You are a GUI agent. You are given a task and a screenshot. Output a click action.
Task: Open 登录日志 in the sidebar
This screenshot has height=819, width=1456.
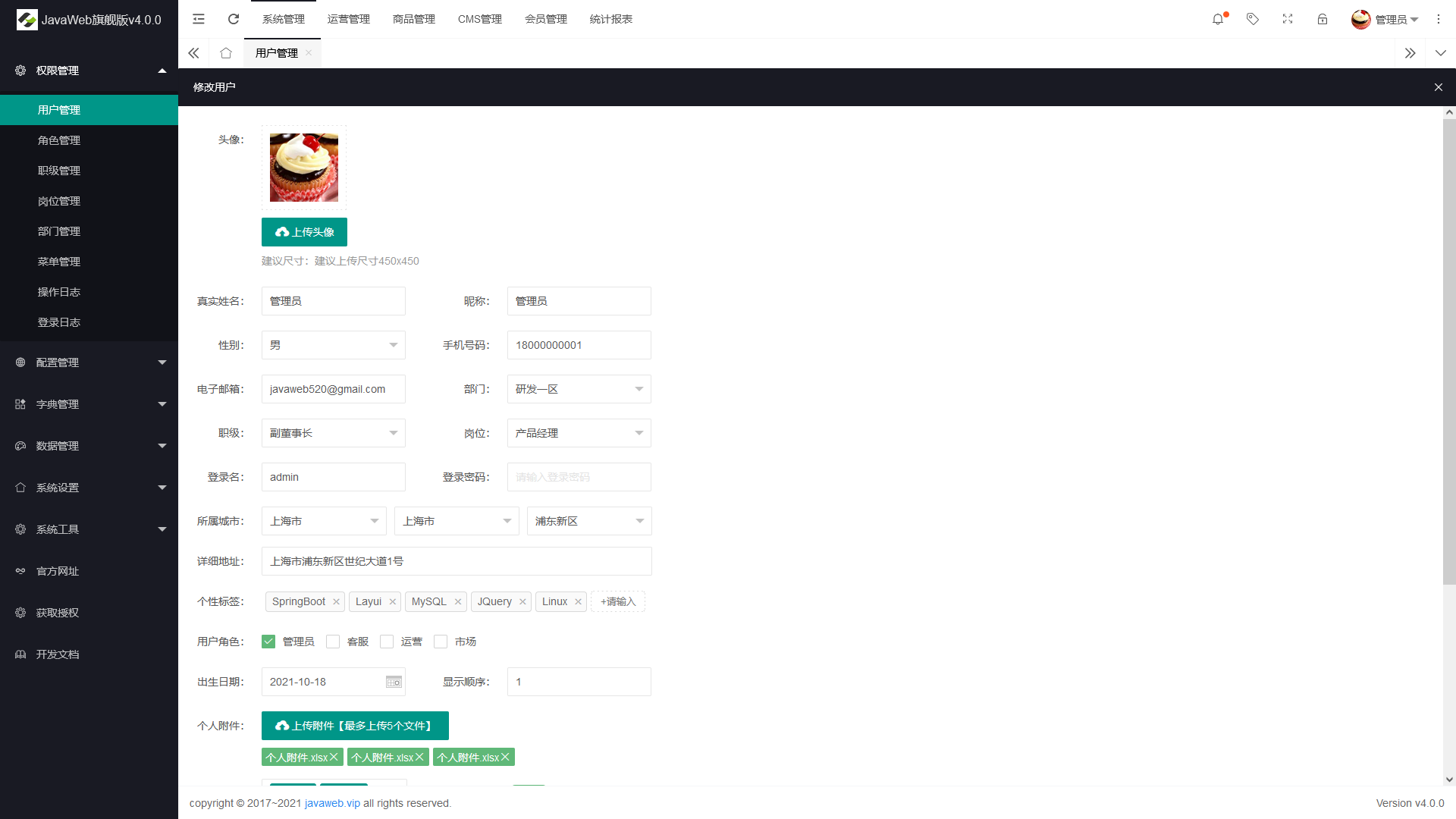tap(89, 322)
